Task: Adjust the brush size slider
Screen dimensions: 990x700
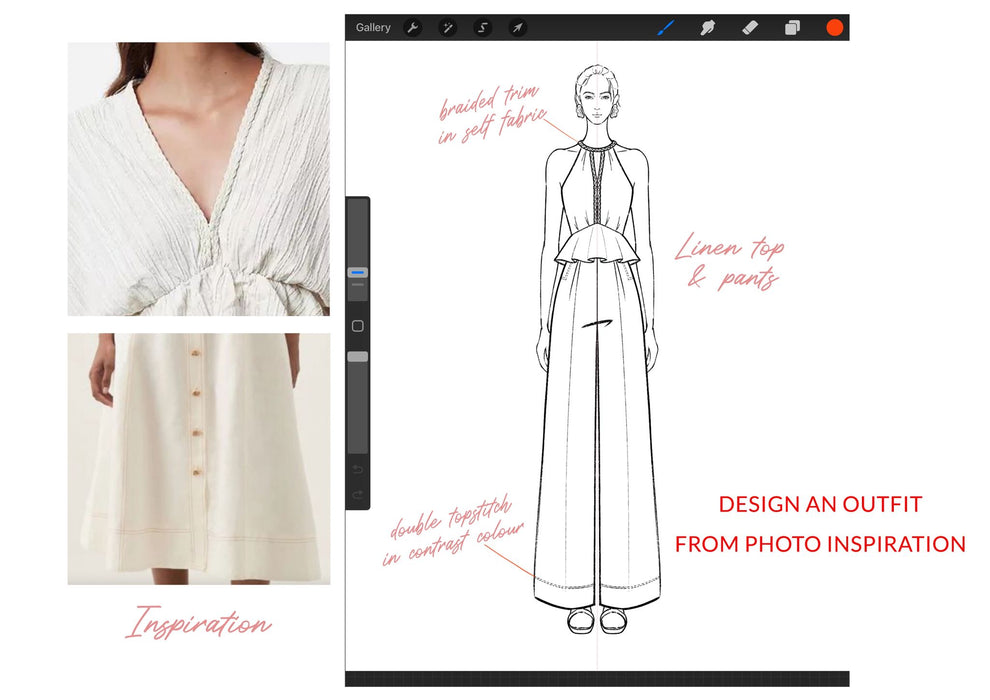Action: [356, 270]
